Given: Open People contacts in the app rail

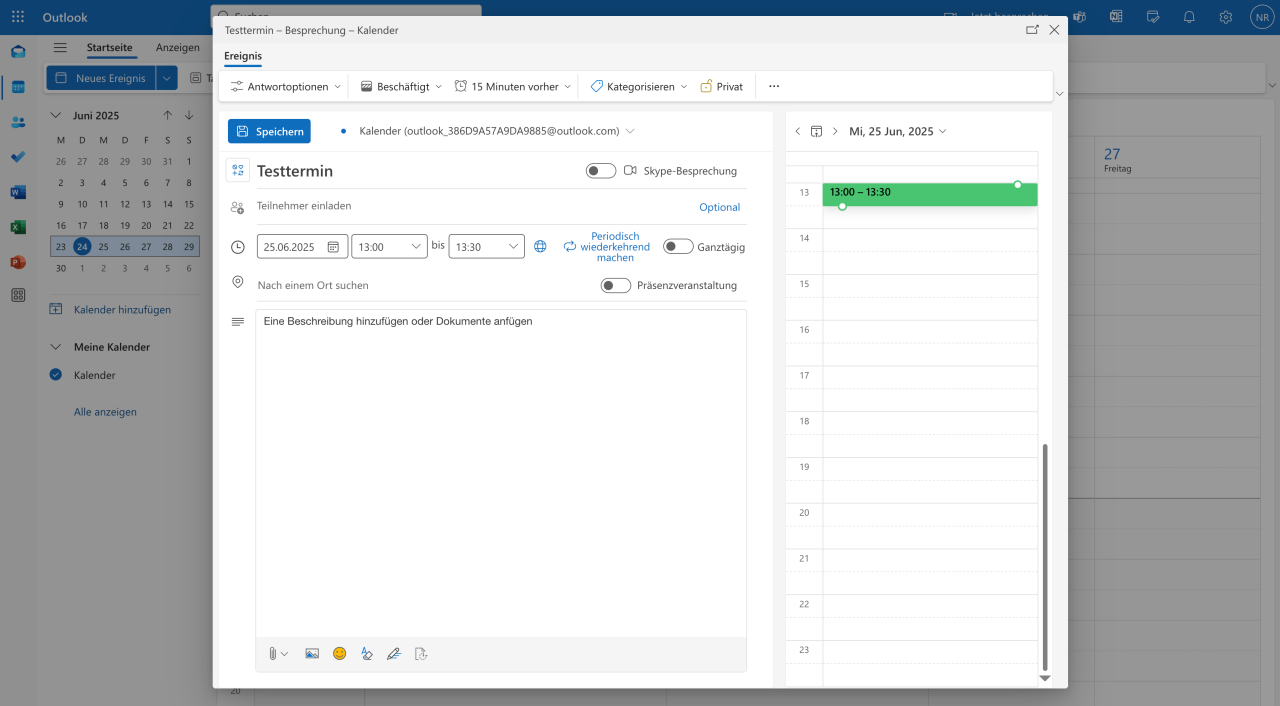Looking at the screenshot, I should pos(18,122).
